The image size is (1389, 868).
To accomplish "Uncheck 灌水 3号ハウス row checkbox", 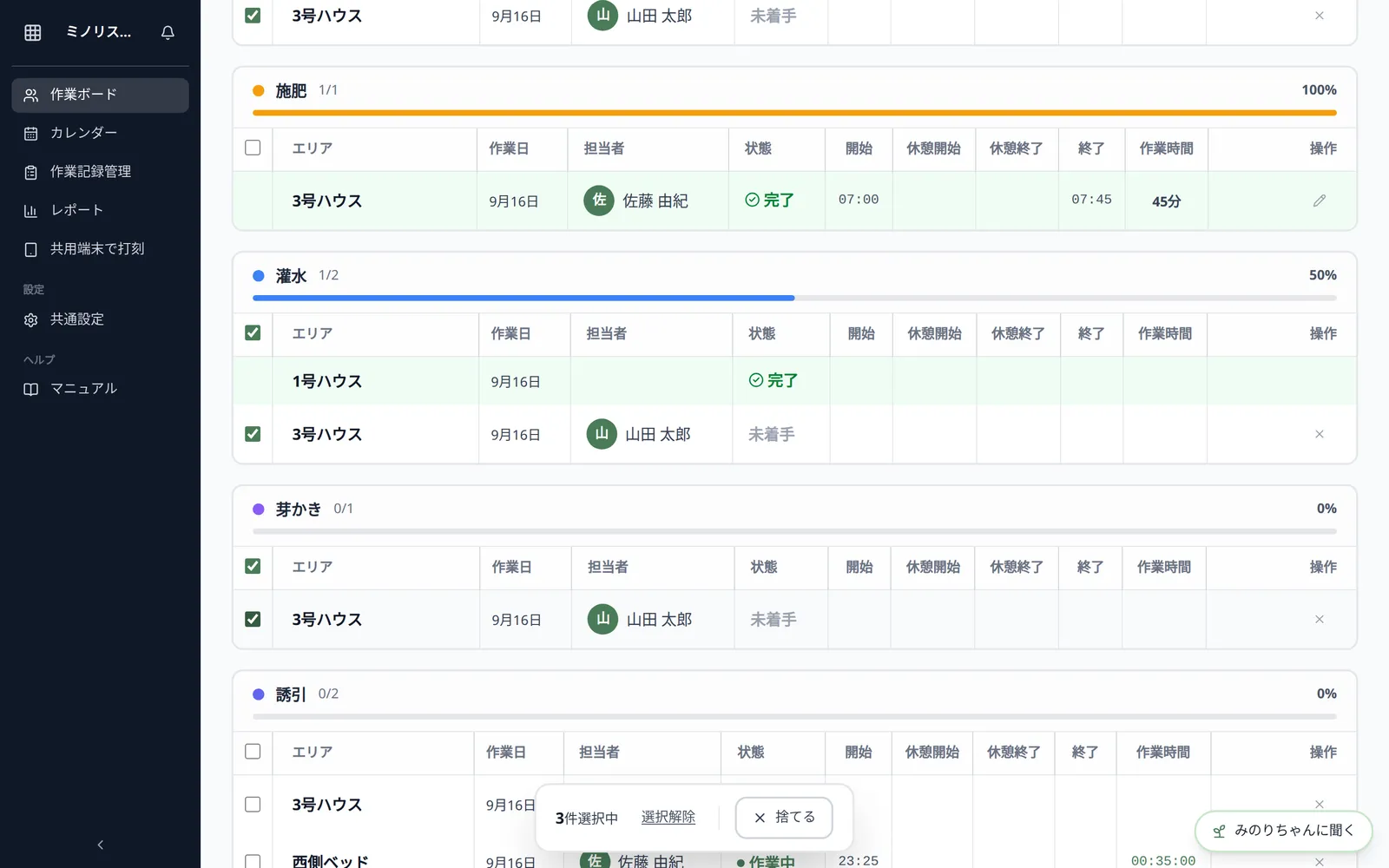I will [x=253, y=433].
